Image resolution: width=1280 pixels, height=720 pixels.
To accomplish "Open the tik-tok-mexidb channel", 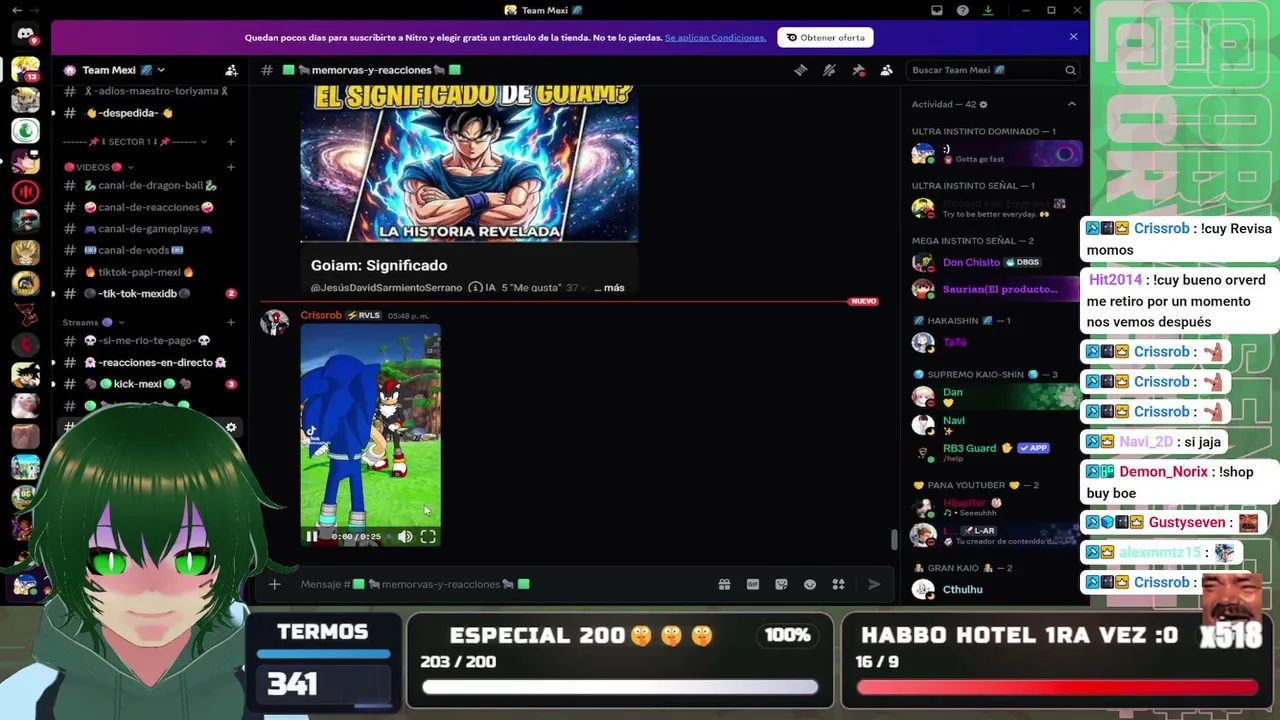I will click(150, 294).
